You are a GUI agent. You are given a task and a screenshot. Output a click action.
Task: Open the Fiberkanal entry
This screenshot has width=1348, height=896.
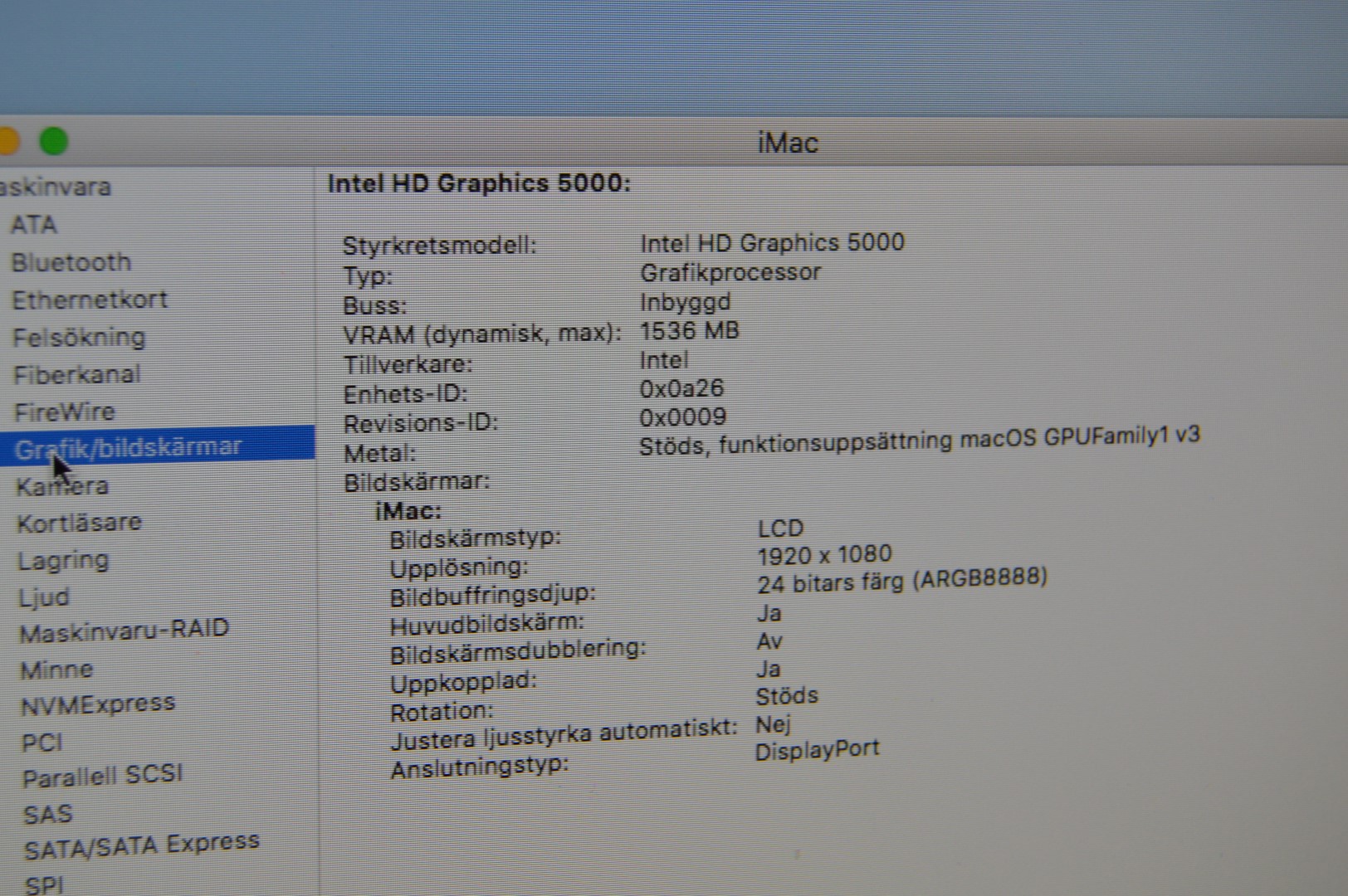tap(77, 374)
